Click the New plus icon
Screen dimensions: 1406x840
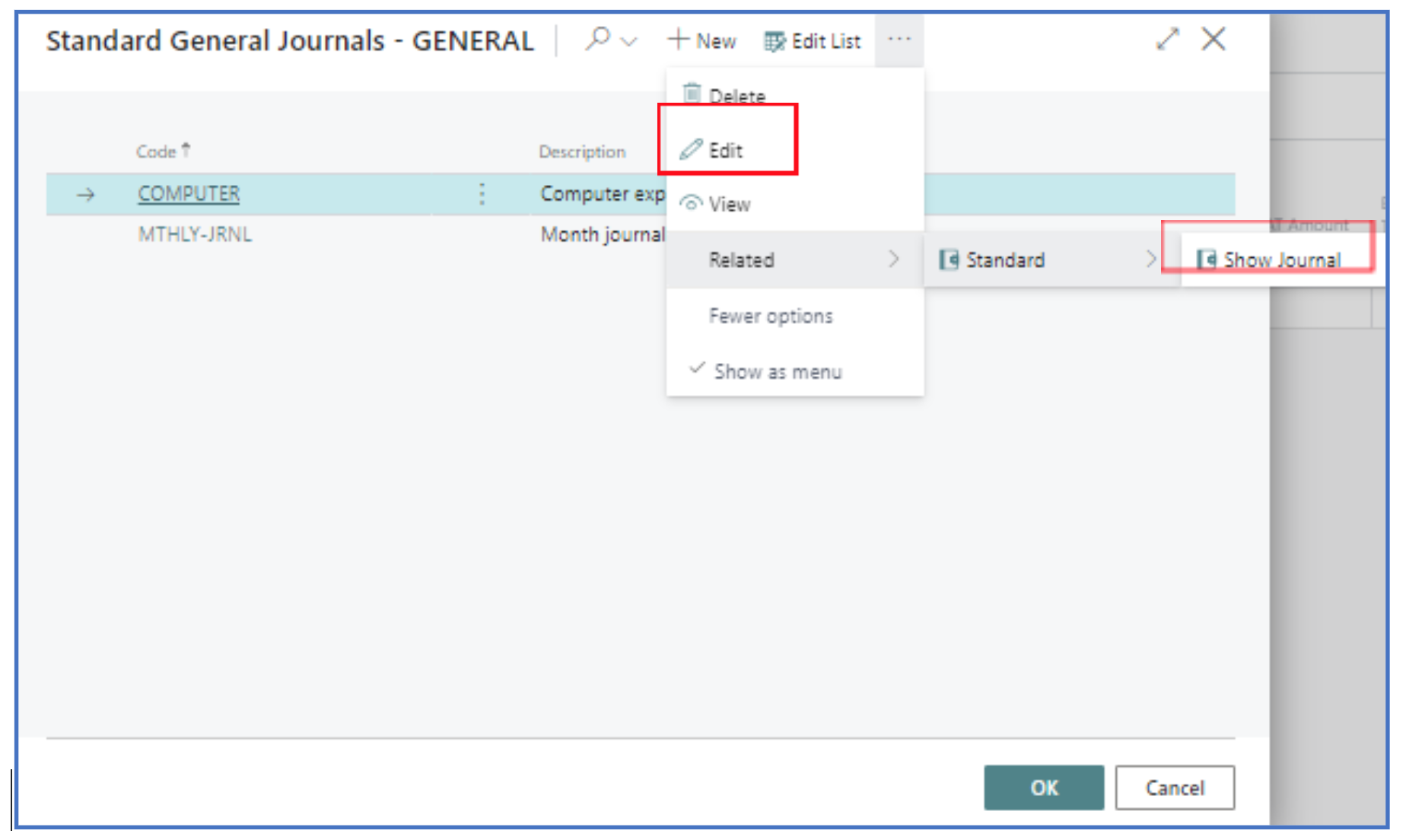tap(678, 40)
